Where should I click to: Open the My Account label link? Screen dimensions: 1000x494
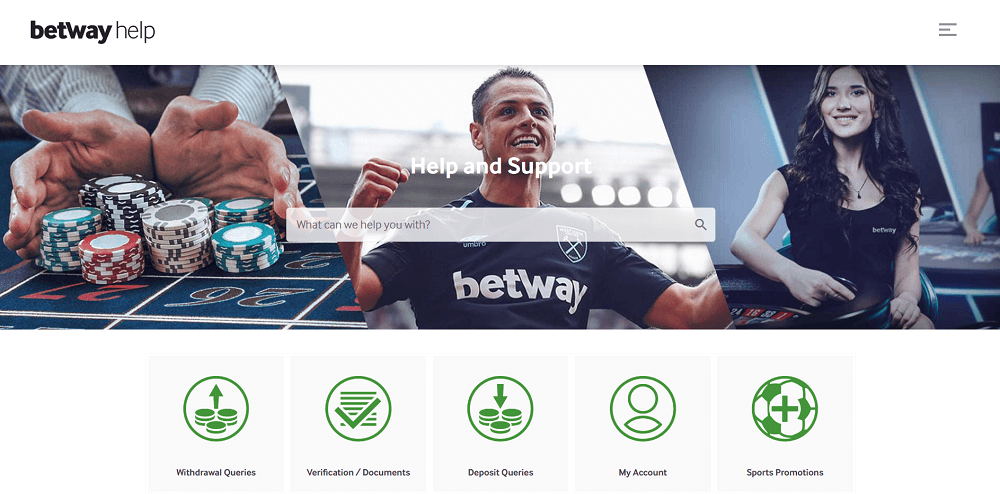643,472
